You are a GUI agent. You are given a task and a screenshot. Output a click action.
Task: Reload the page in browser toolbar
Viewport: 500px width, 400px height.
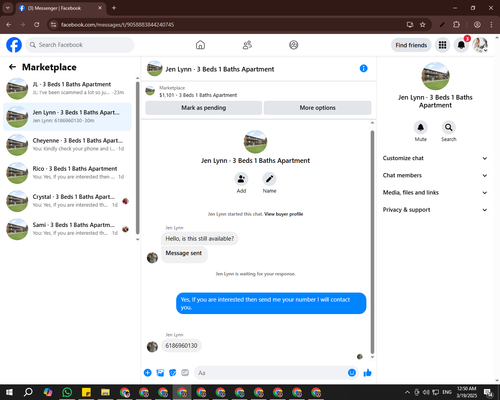tap(37, 24)
